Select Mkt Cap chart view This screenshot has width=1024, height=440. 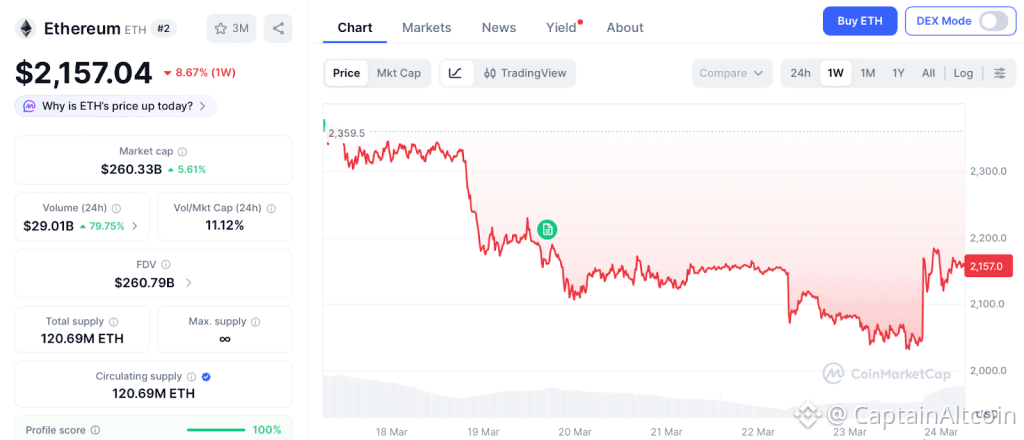(x=398, y=73)
